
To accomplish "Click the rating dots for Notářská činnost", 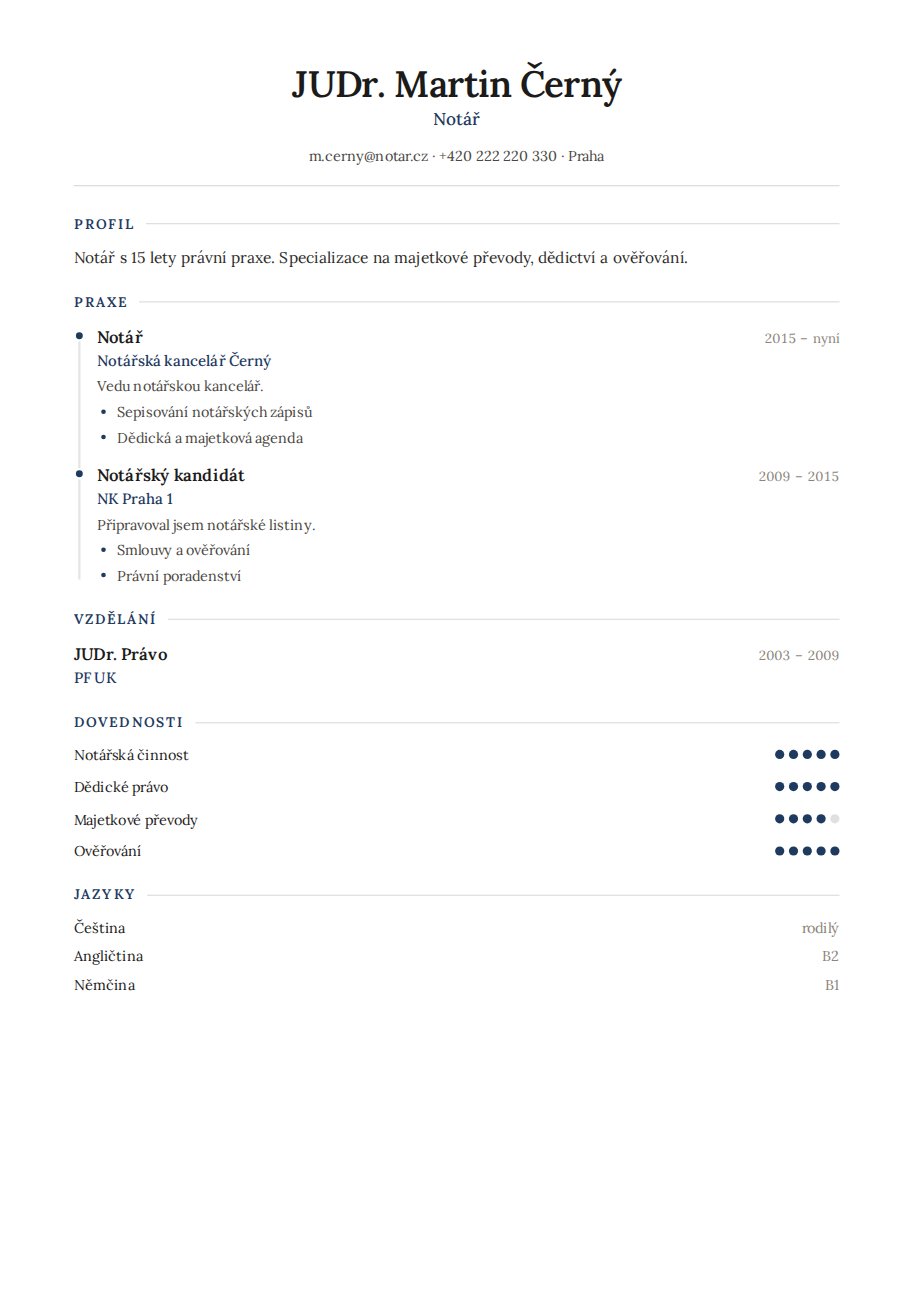I will pos(807,755).
